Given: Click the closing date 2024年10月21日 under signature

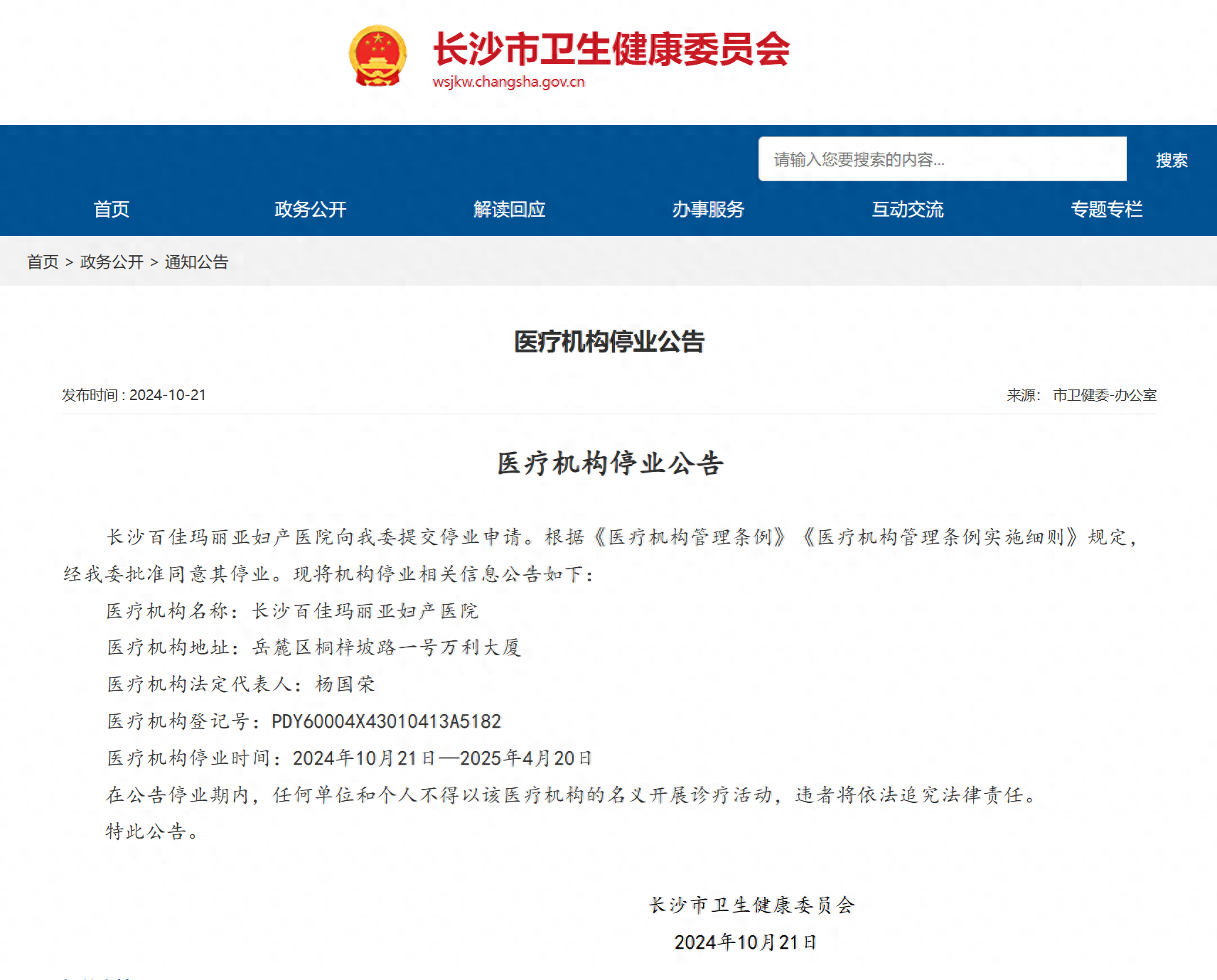Looking at the screenshot, I should pos(746,942).
